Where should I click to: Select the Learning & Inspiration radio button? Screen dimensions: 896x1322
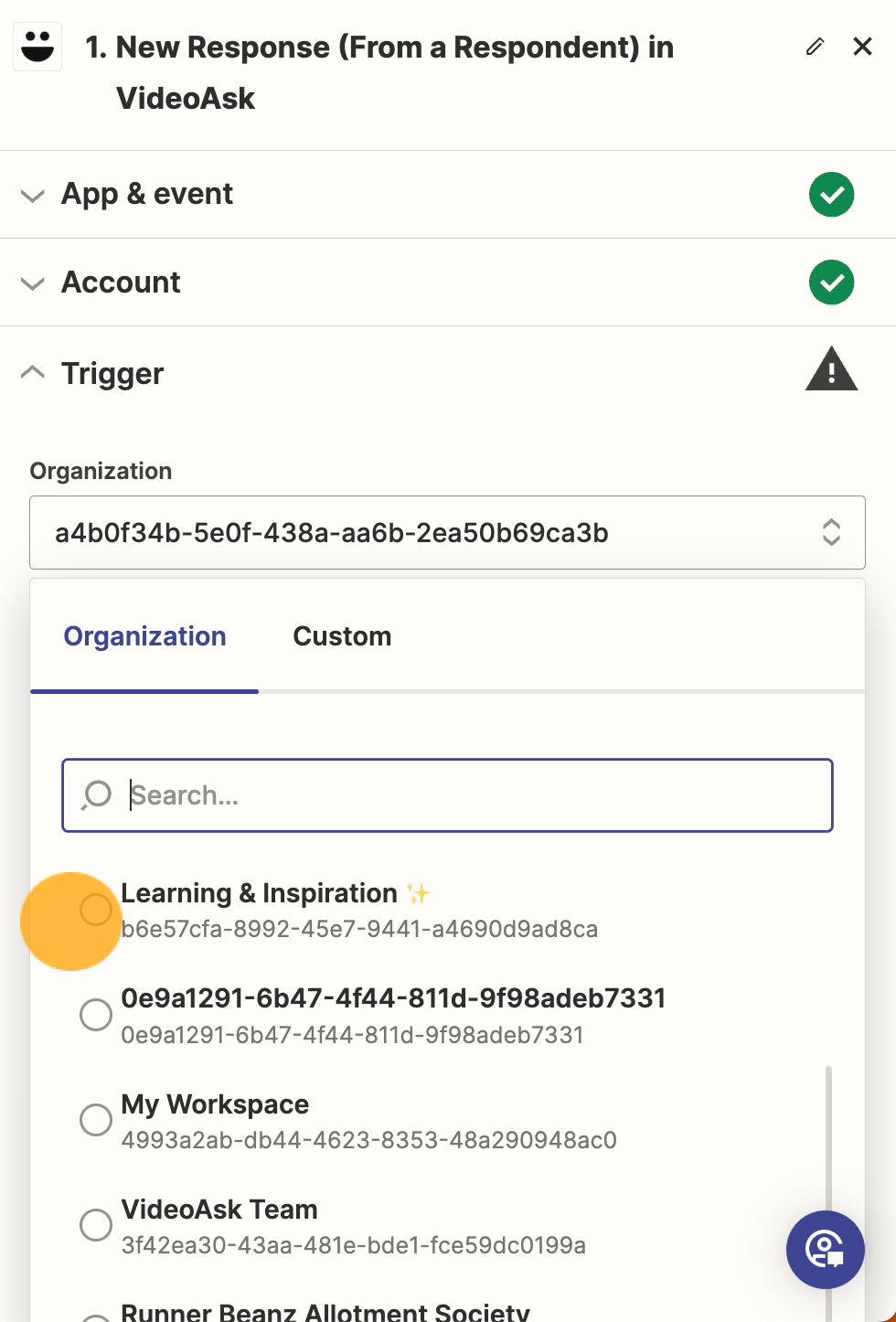[x=96, y=910]
